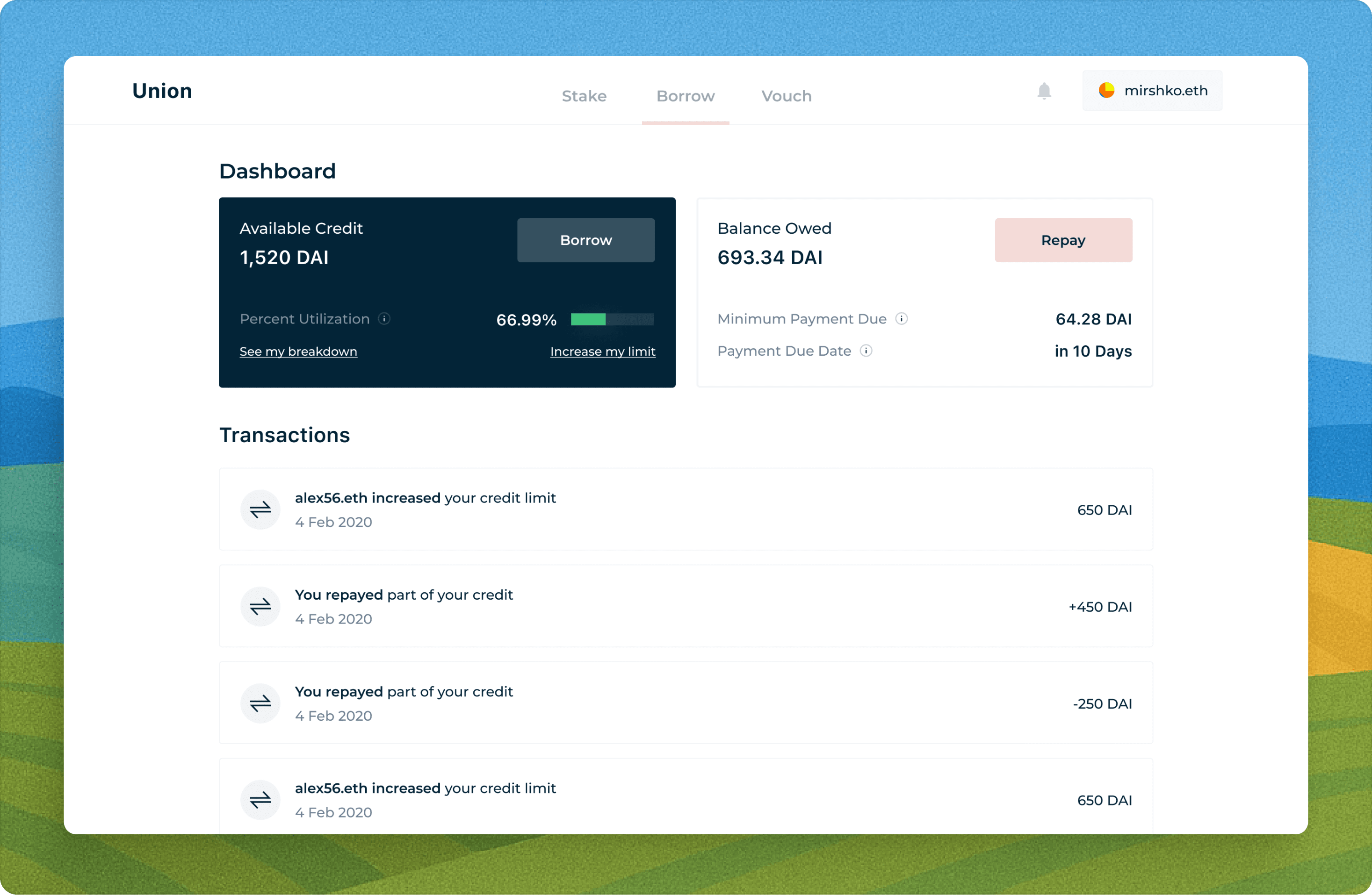Click swap icon of first alex56.eth transaction

point(260,509)
